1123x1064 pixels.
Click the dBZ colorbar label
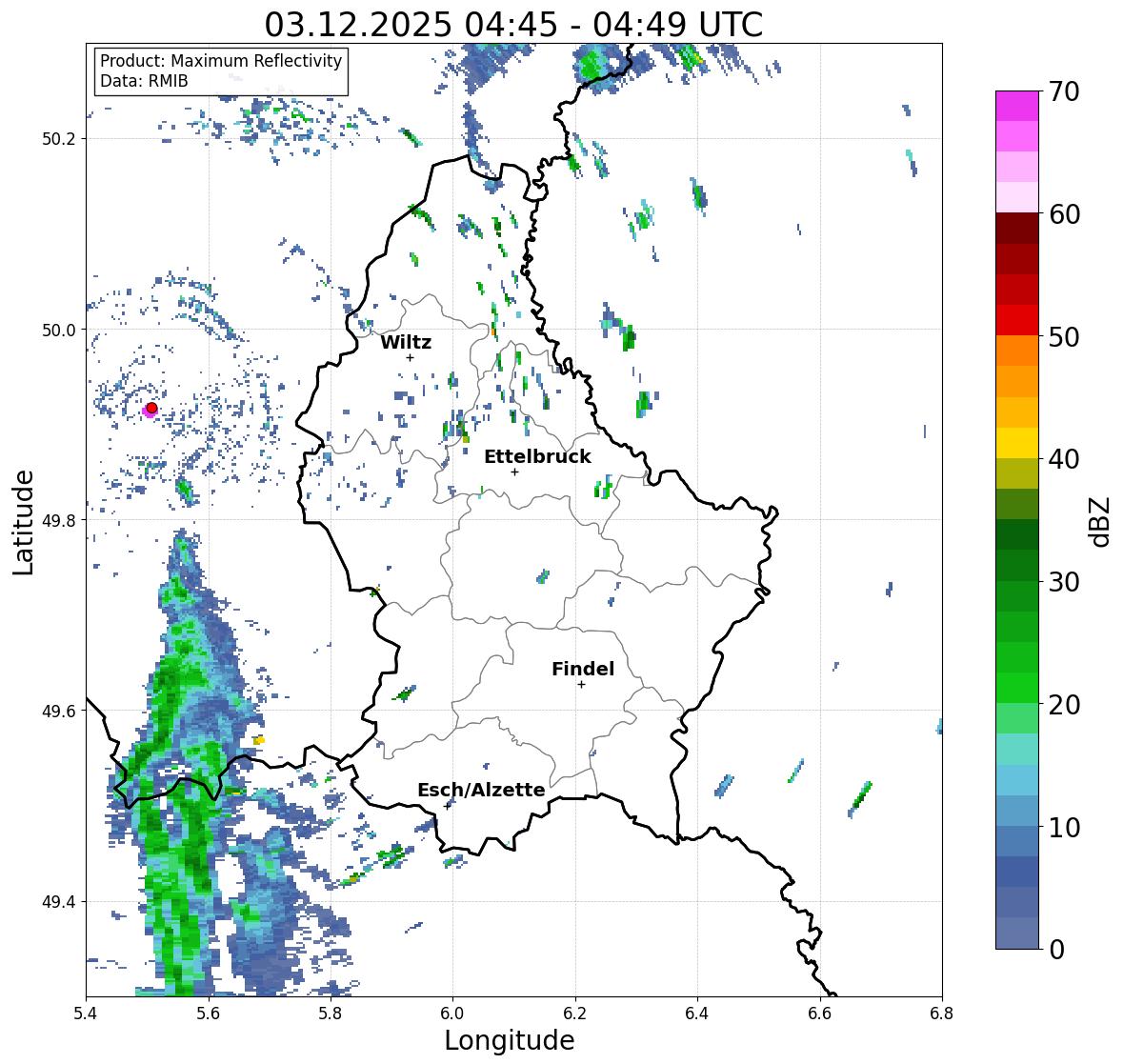(x=1101, y=522)
